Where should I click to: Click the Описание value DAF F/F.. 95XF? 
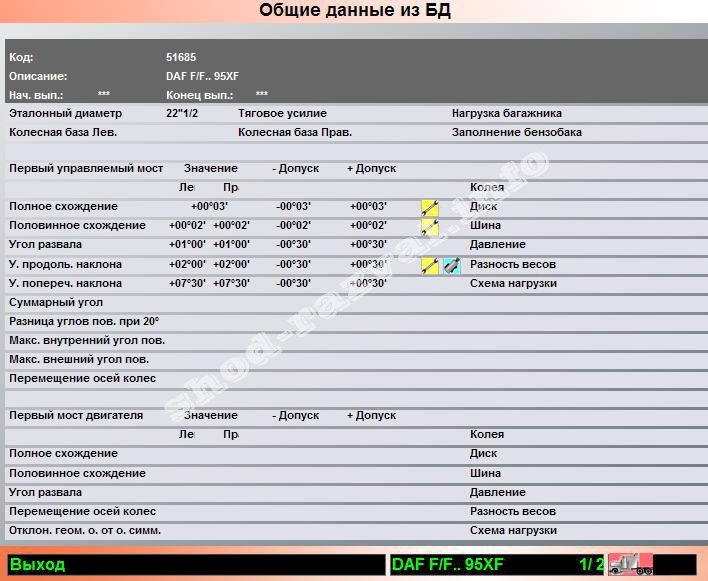tap(202, 77)
